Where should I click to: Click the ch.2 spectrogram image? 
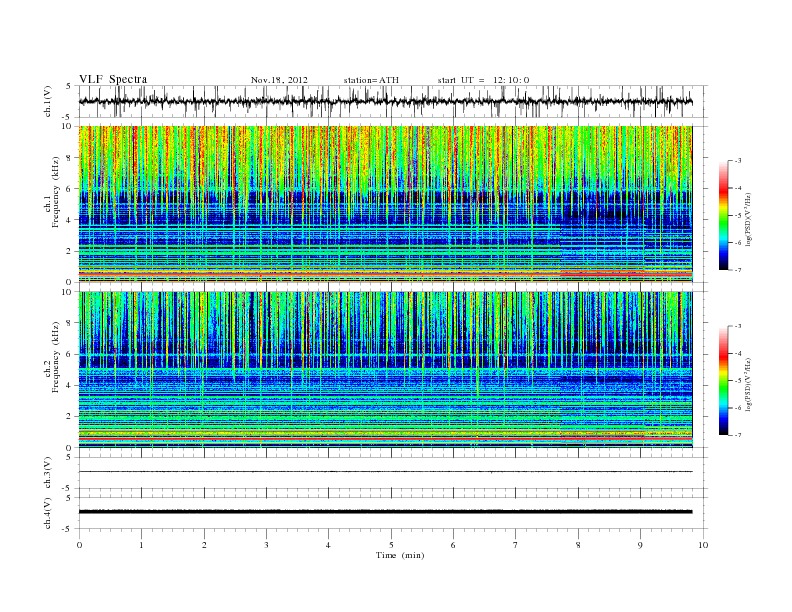click(x=385, y=369)
